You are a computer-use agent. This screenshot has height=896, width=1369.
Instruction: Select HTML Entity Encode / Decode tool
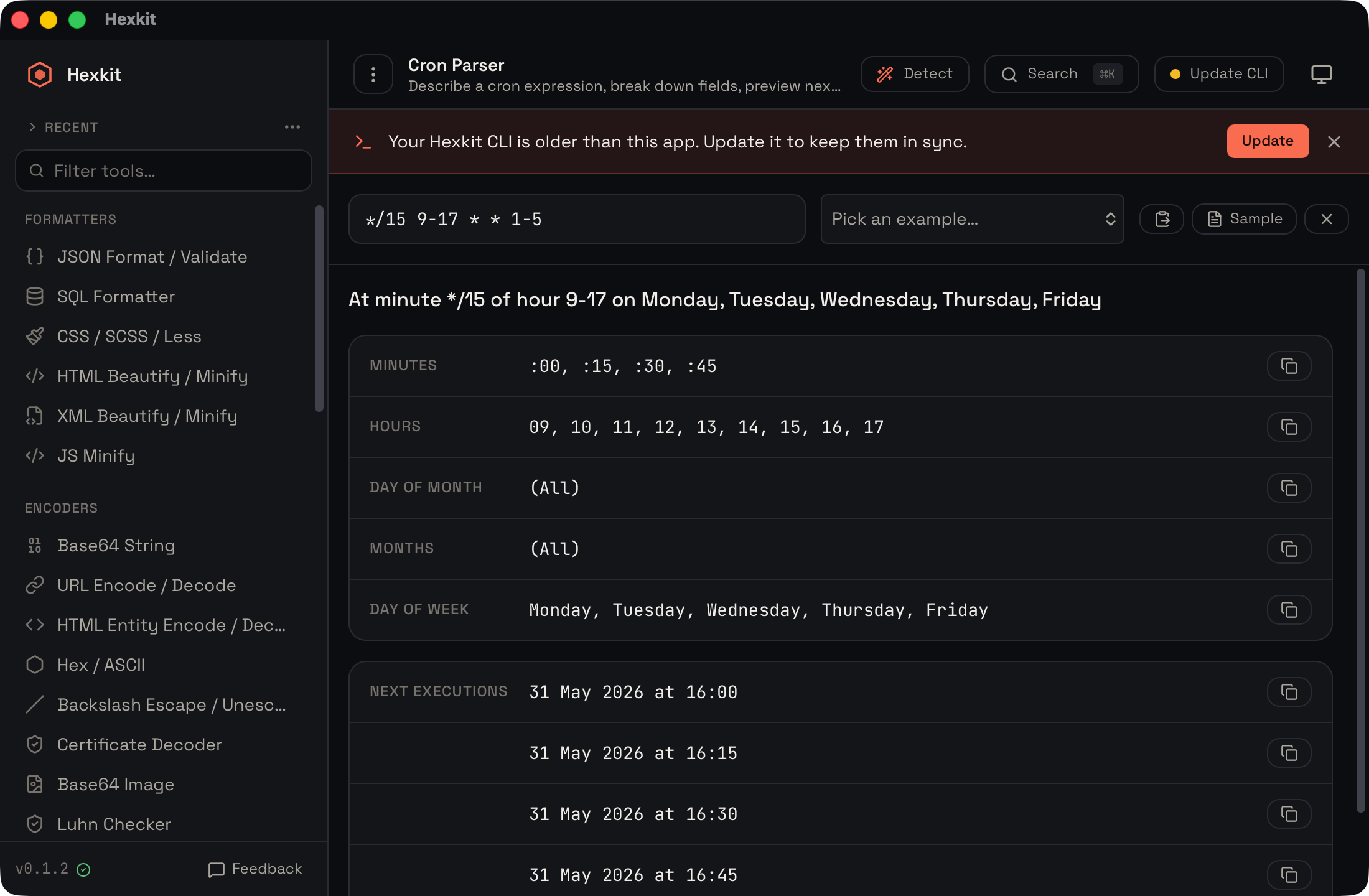tap(164, 625)
